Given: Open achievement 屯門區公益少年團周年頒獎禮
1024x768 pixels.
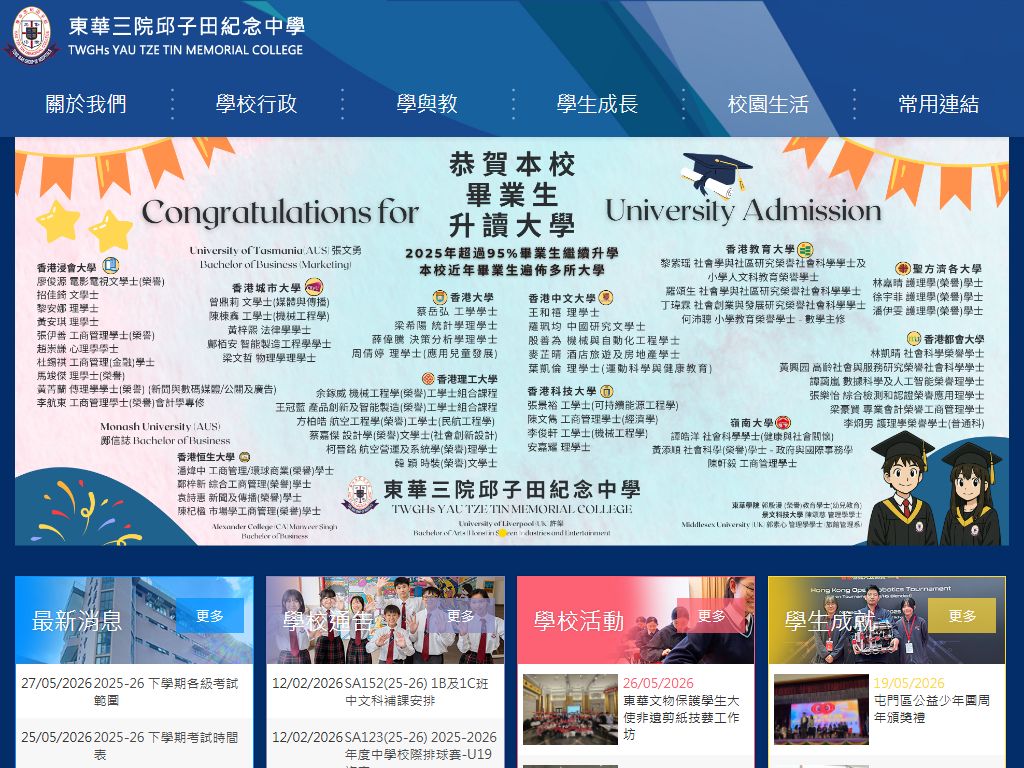Looking at the screenshot, I should point(932,709).
